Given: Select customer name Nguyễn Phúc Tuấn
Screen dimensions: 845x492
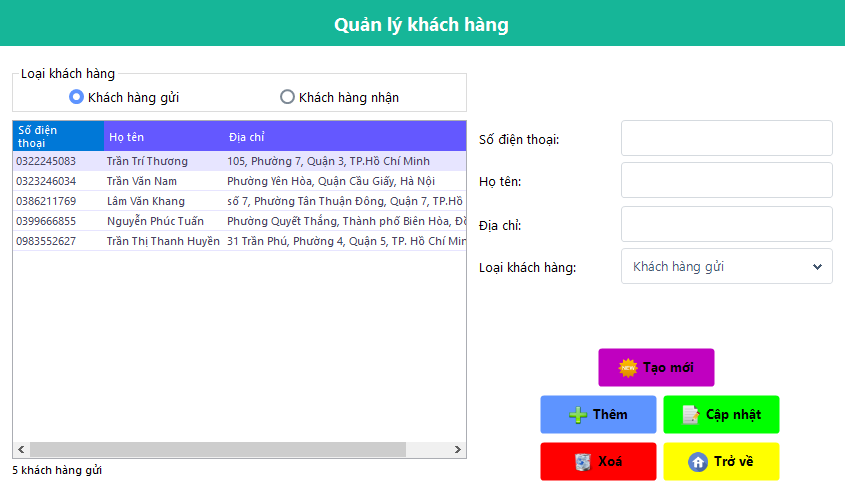Looking at the screenshot, I should coord(155,221).
